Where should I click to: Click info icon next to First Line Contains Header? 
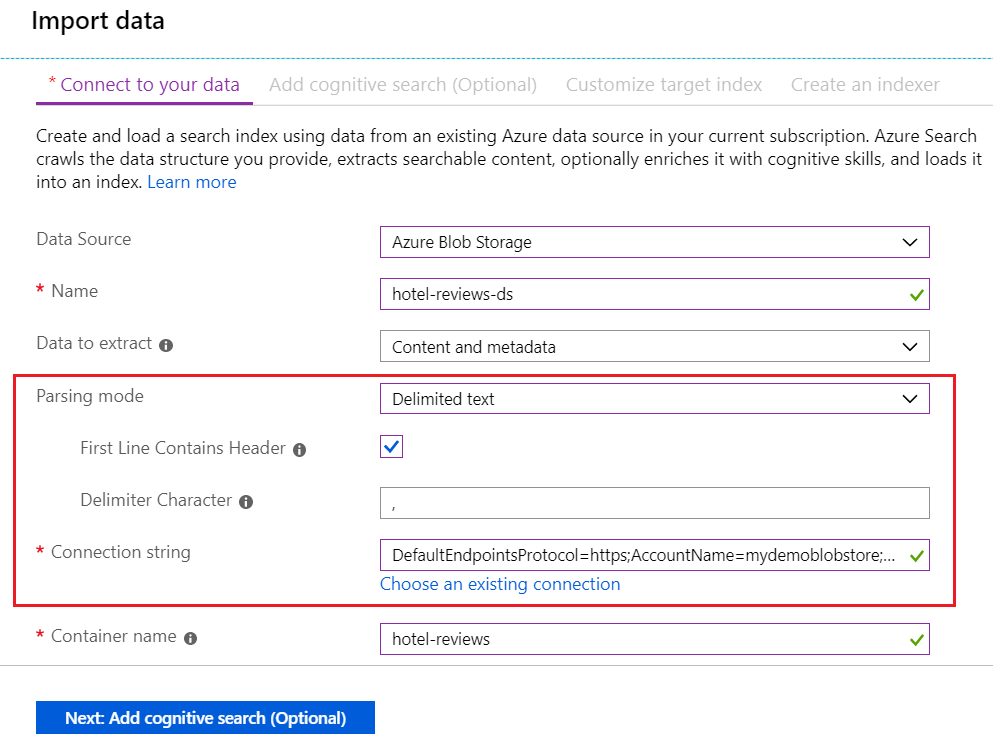tap(299, 450)
